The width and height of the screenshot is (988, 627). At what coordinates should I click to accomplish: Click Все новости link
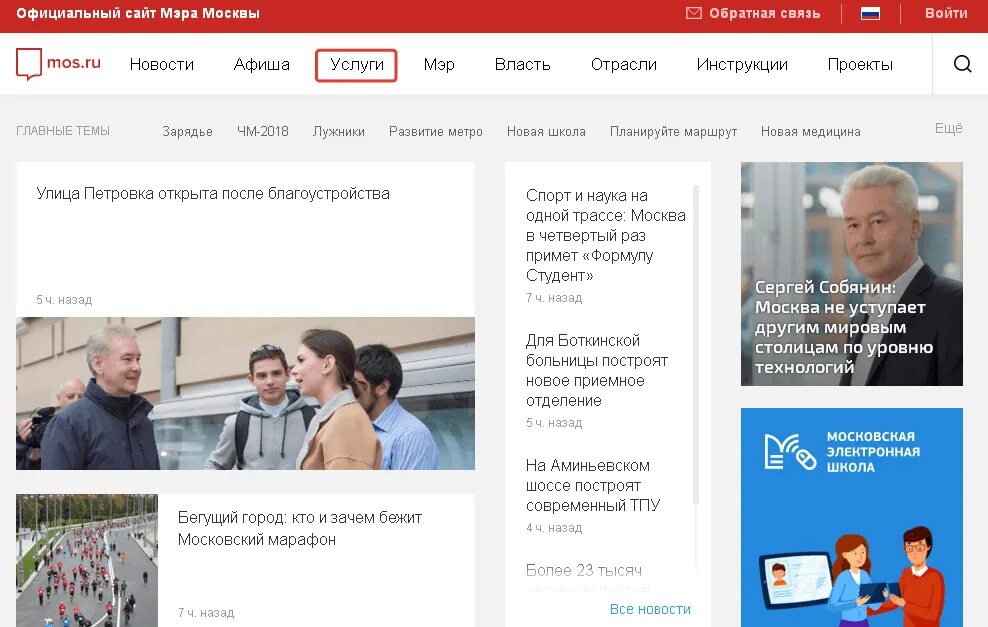click(650, 609)
